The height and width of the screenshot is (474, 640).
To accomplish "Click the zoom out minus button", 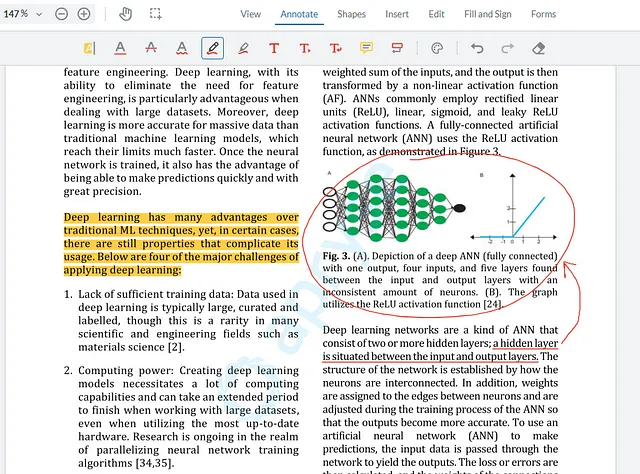I will tap(61, 14).
